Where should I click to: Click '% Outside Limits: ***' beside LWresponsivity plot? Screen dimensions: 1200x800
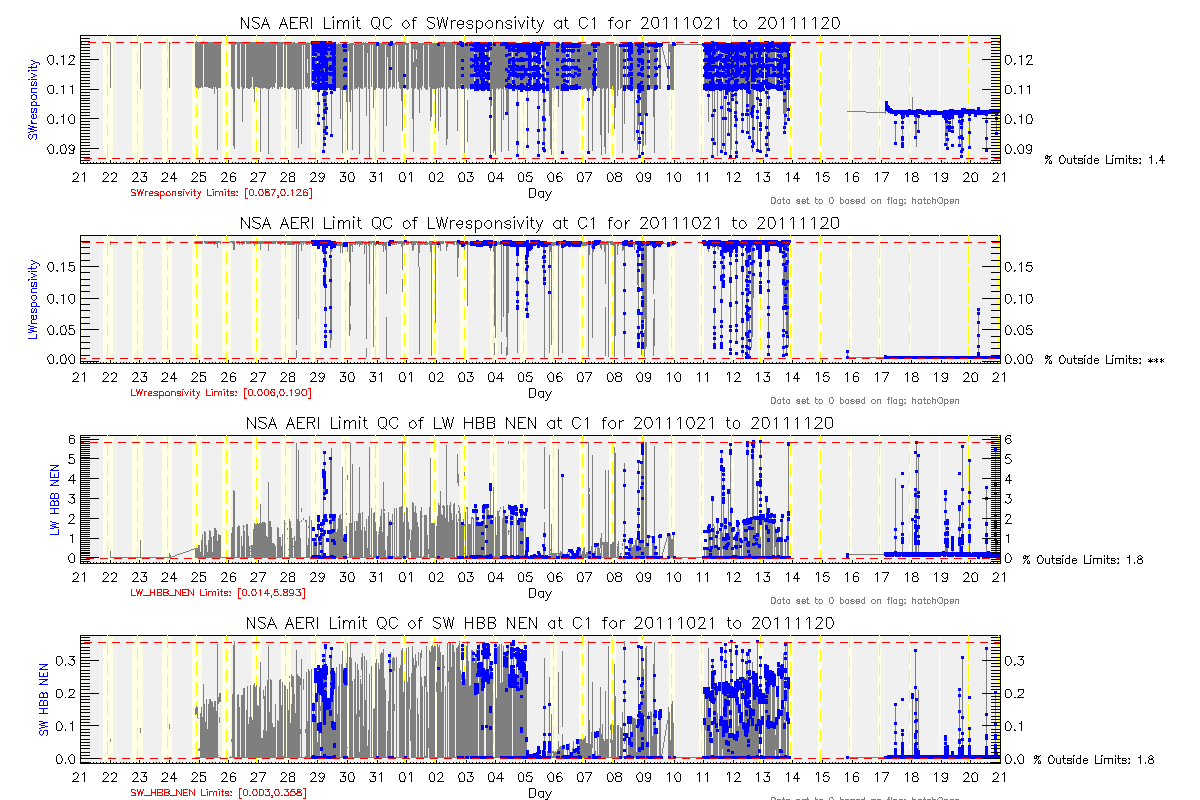(1104, 360)
